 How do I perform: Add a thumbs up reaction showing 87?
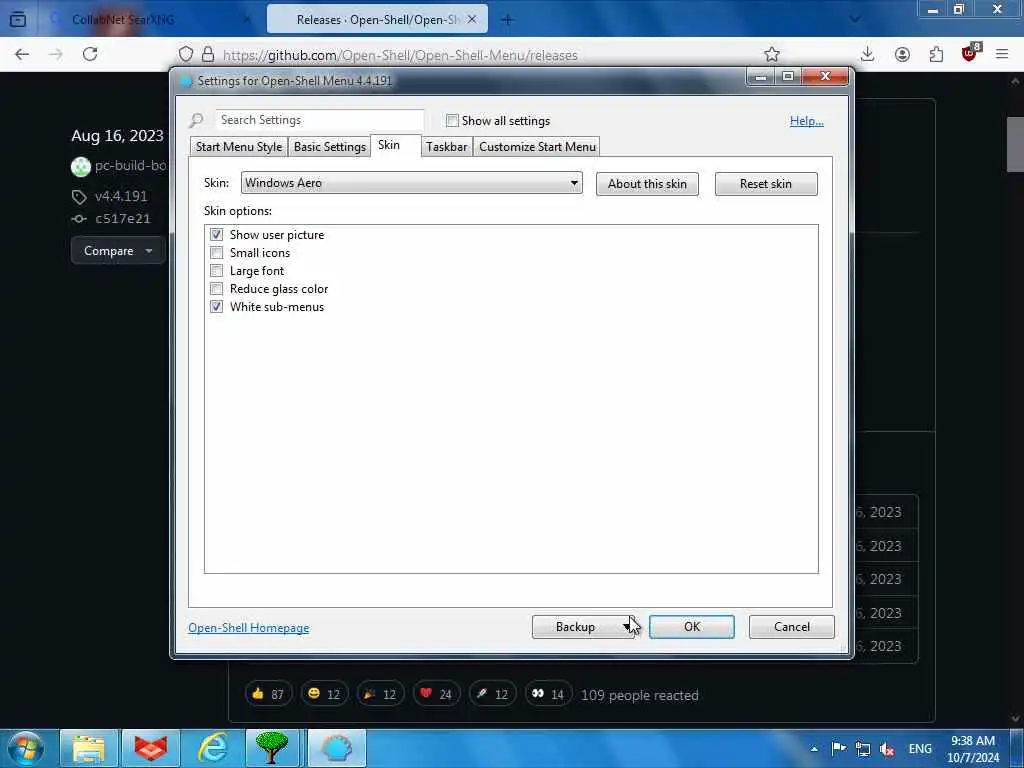(268, 694)
